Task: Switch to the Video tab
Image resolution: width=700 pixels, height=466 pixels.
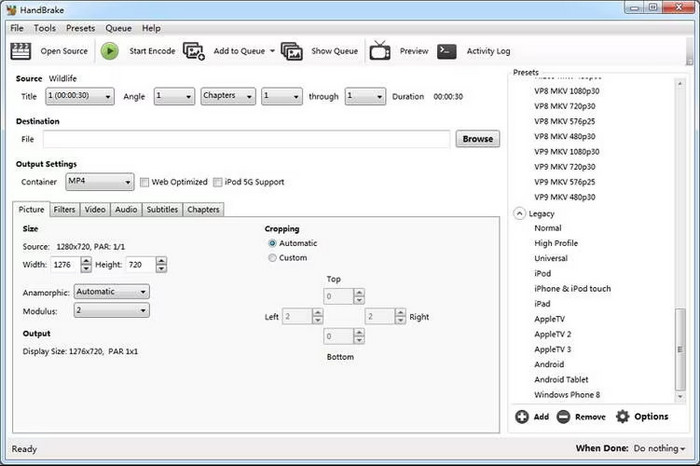Action: coord(95,209)
